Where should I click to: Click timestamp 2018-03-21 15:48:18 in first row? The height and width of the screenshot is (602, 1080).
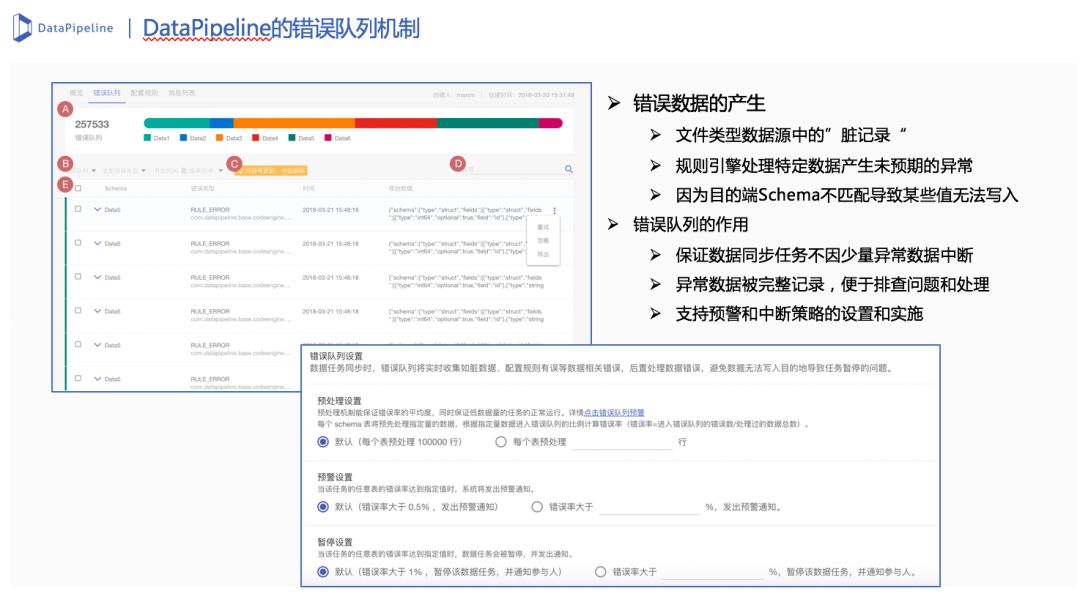331,209
